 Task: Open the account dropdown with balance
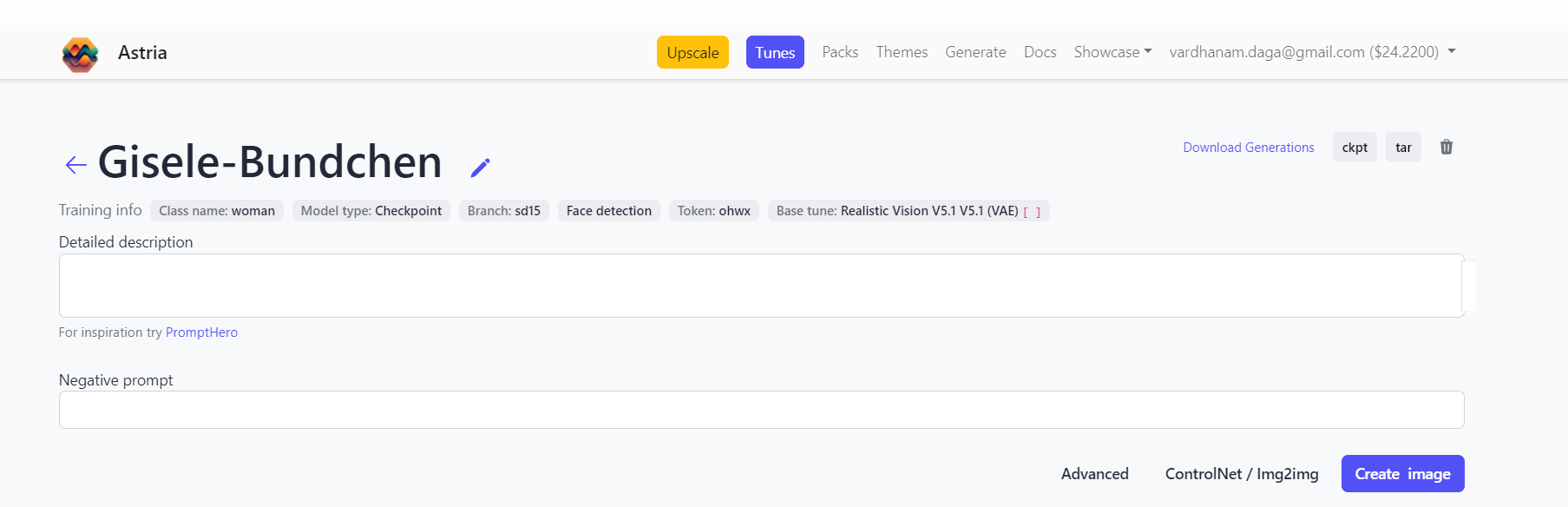tap(1311, 52)
